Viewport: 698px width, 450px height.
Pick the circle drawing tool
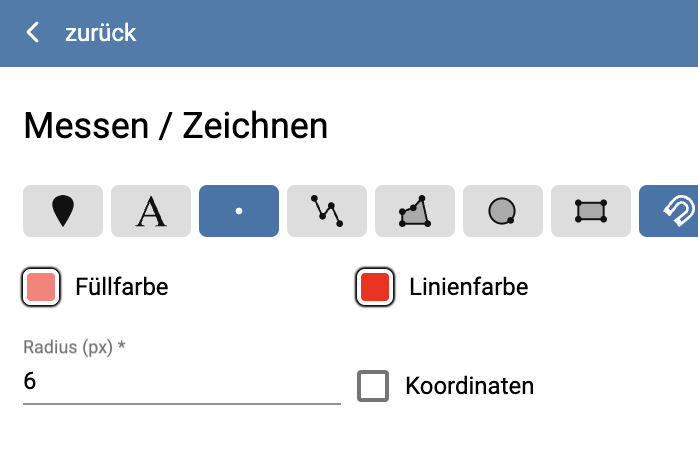503,211
